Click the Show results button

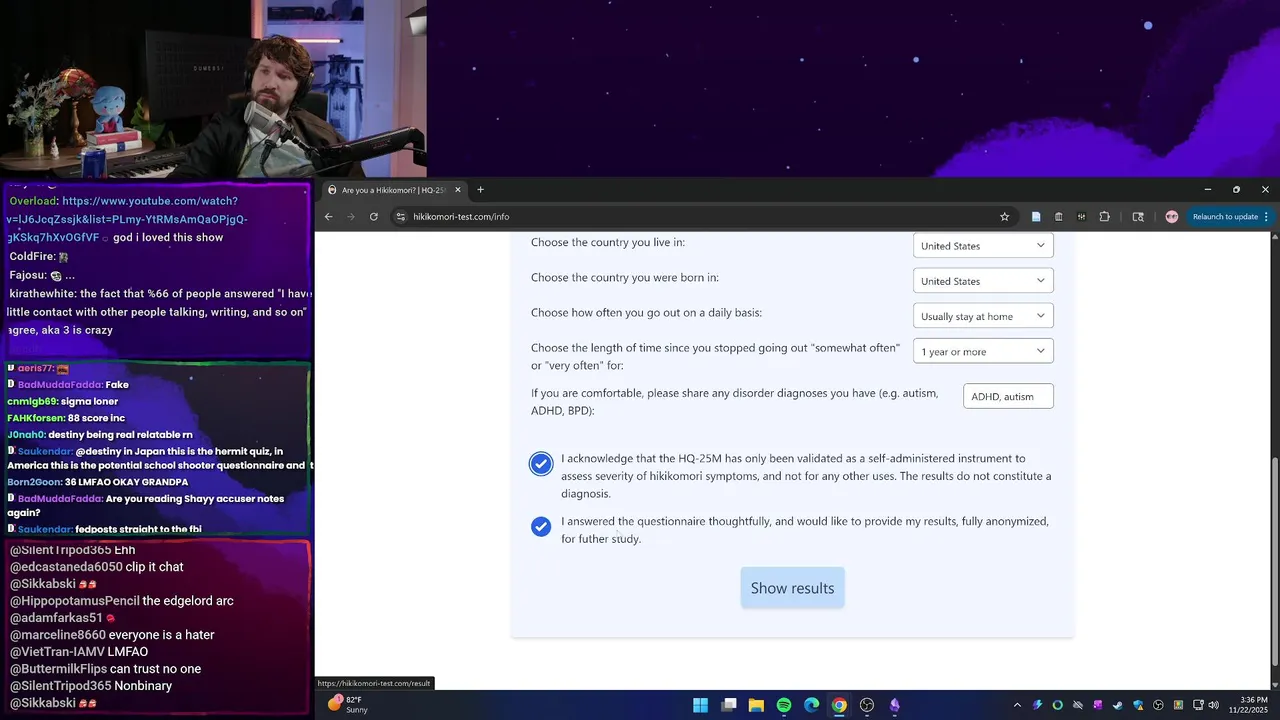(792, 588)
